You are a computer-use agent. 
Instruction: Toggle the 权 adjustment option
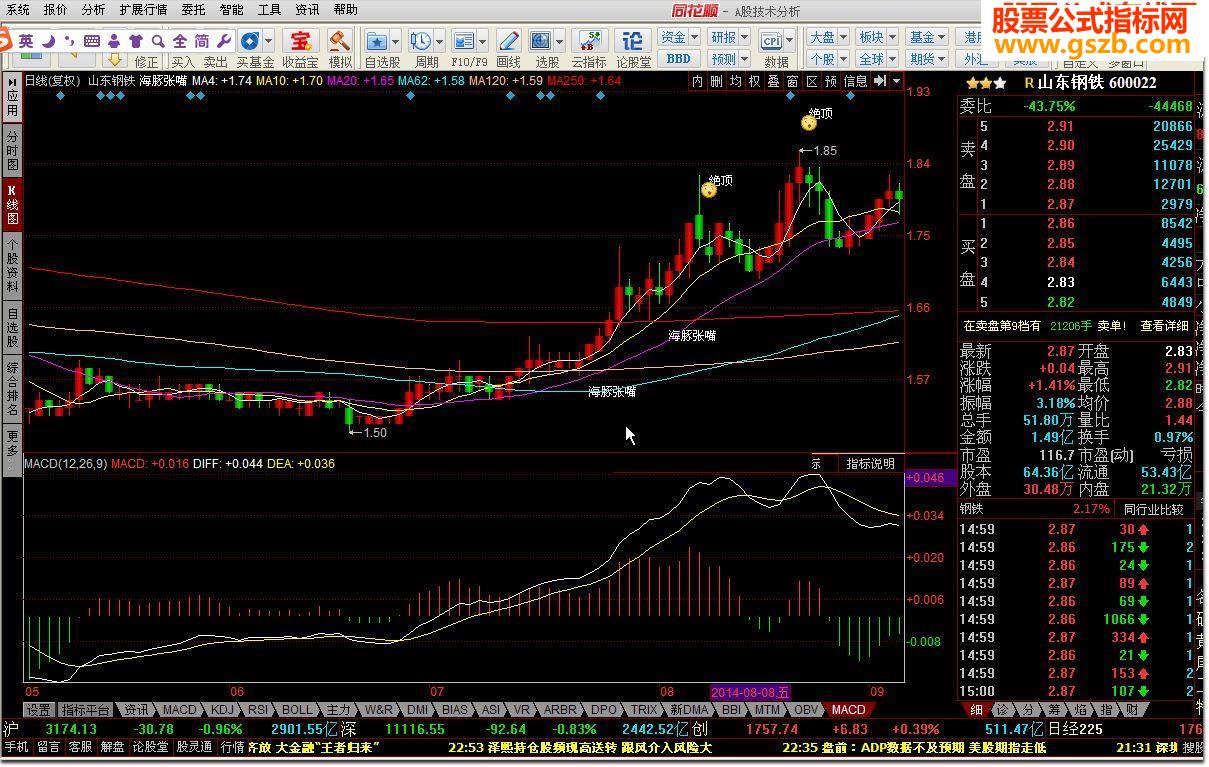tap(755, 81)
